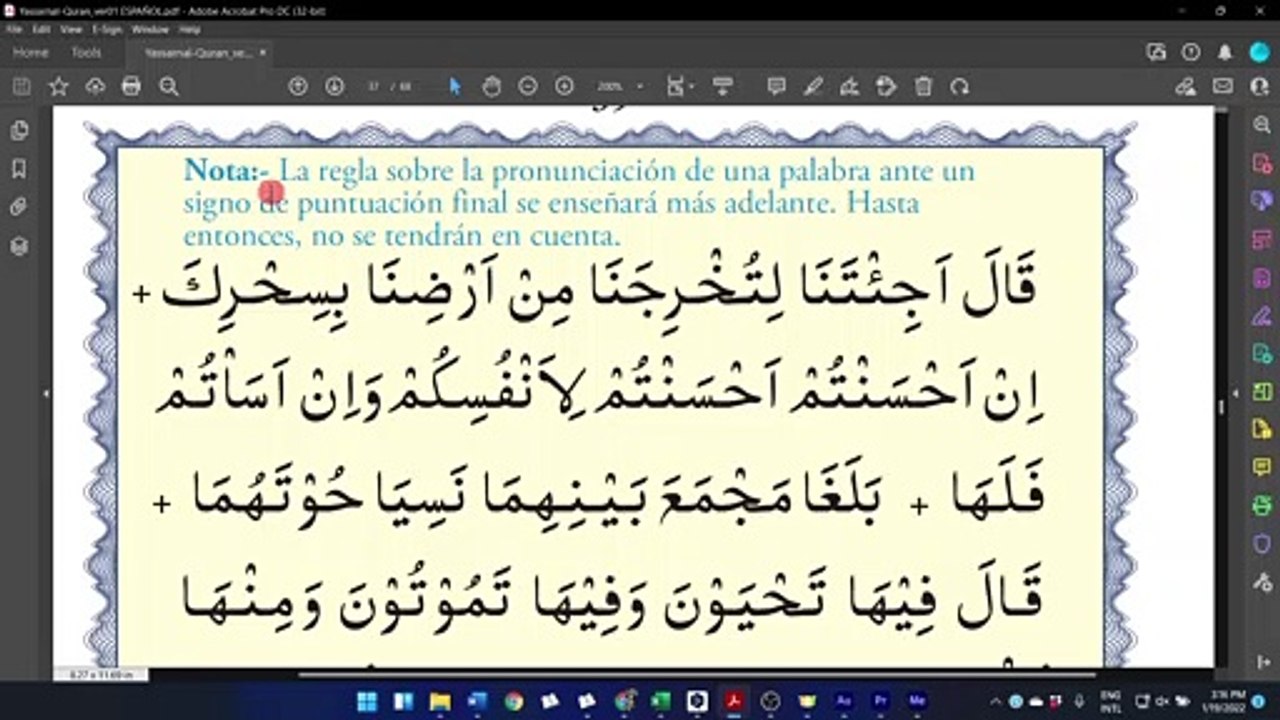Image resolution: width=1280 pixels, height=720 pixels.
Task: Select the arrow Selection tool
Action: [455, 87]
